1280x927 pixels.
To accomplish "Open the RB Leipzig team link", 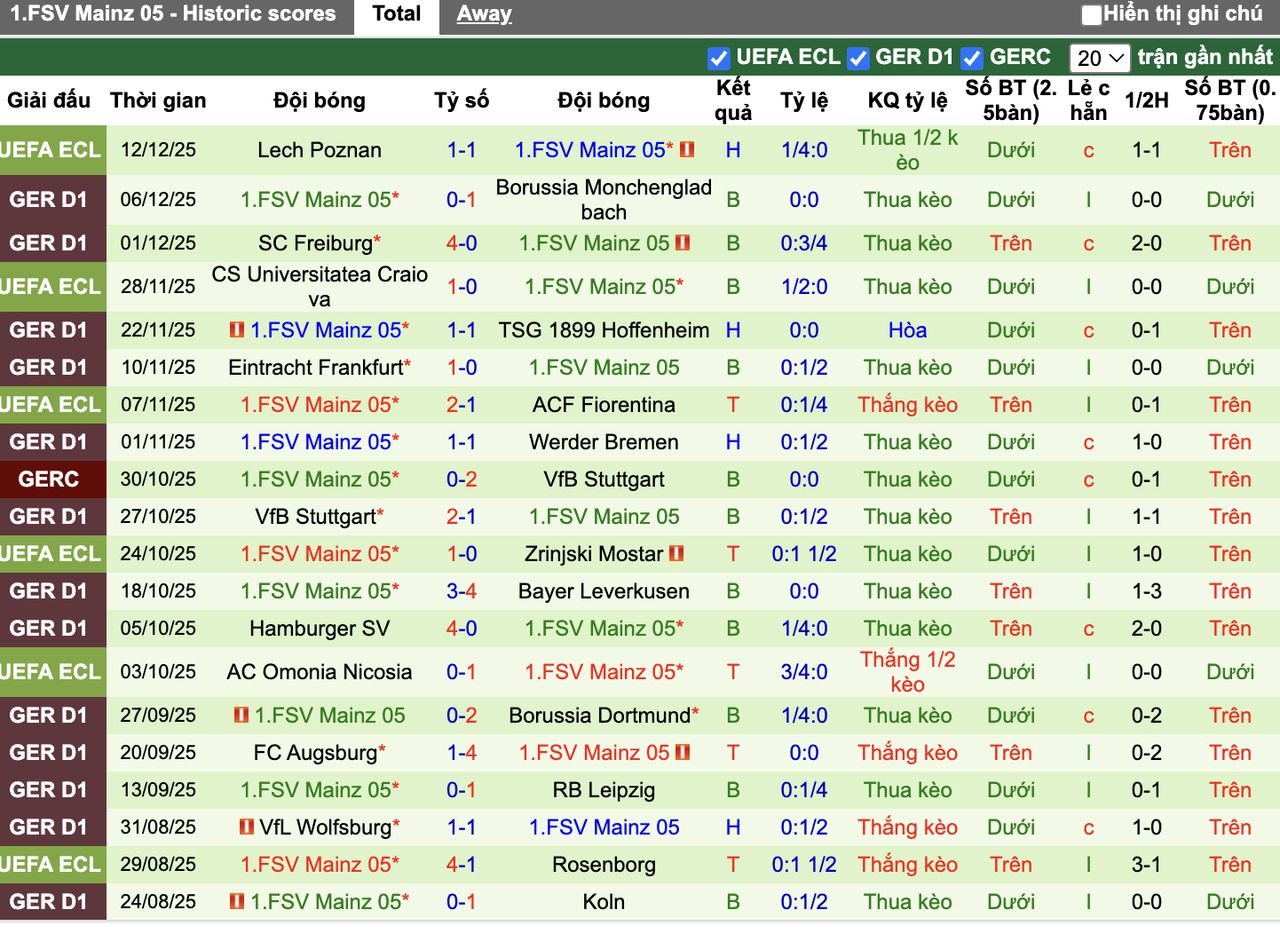I will click(604, 790).
